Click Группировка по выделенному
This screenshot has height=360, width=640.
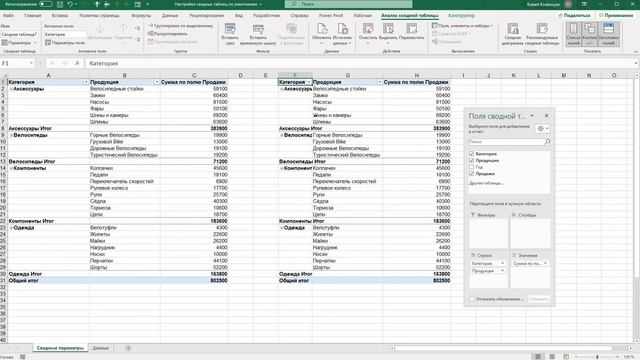[180, 26]
